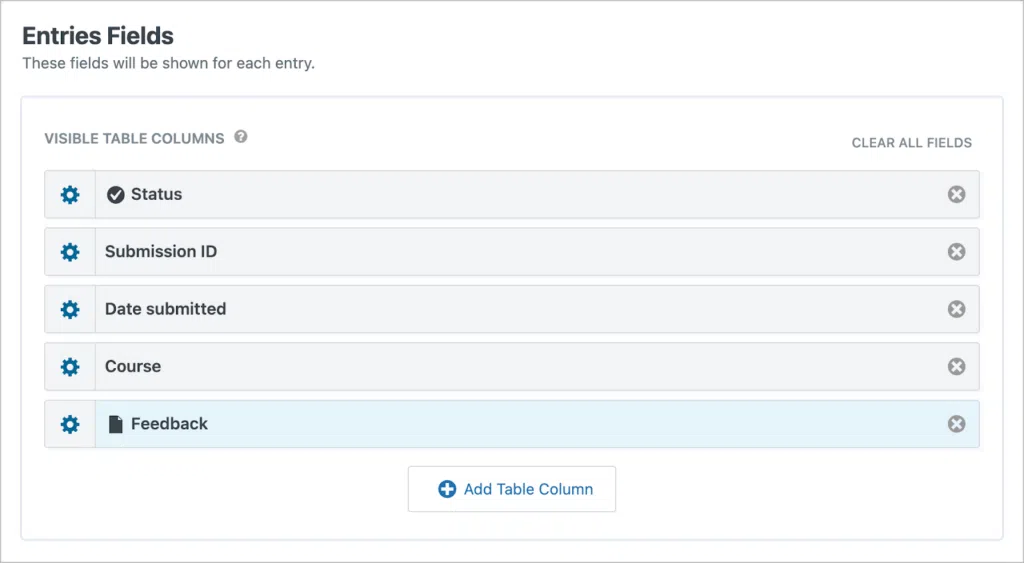Open settings gear for Submission ID field
The image size is (1024, 563).
(x=70, y=252)
